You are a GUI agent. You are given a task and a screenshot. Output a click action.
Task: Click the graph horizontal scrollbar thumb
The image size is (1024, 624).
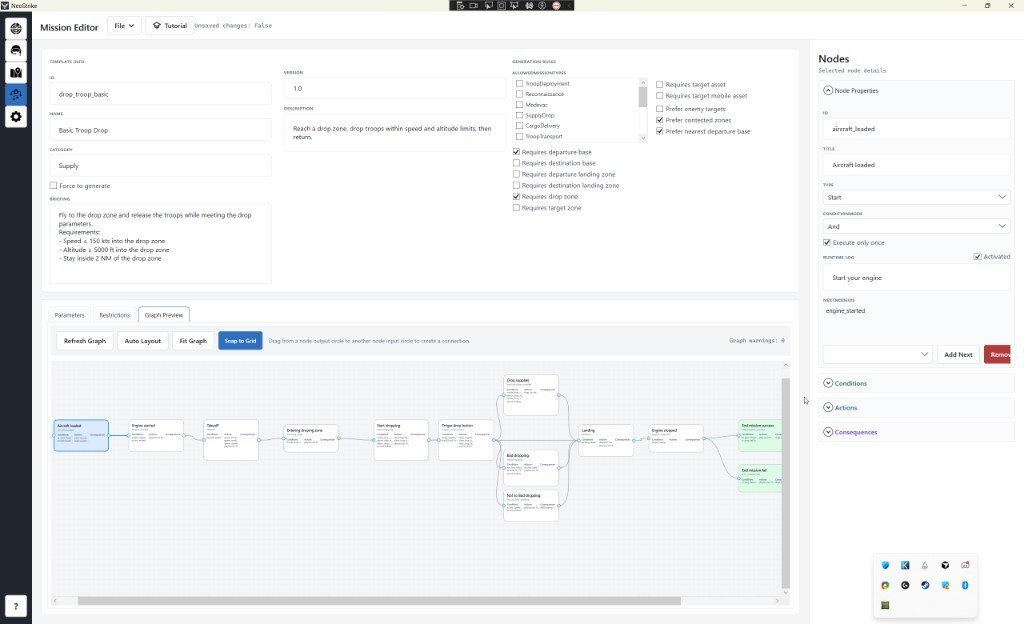click(x=379, y=601)
